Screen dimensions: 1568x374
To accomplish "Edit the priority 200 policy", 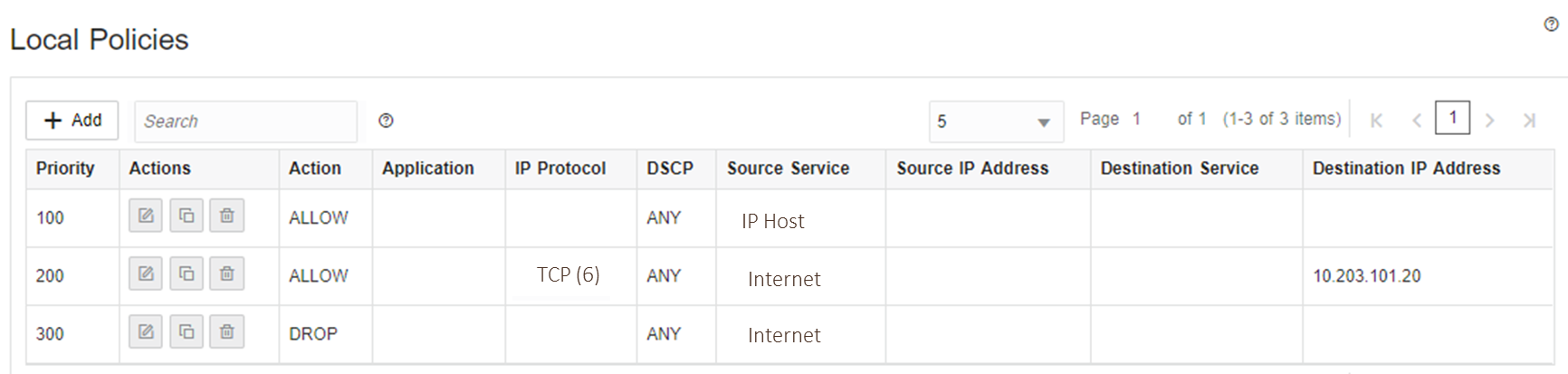I will [146, 273].
